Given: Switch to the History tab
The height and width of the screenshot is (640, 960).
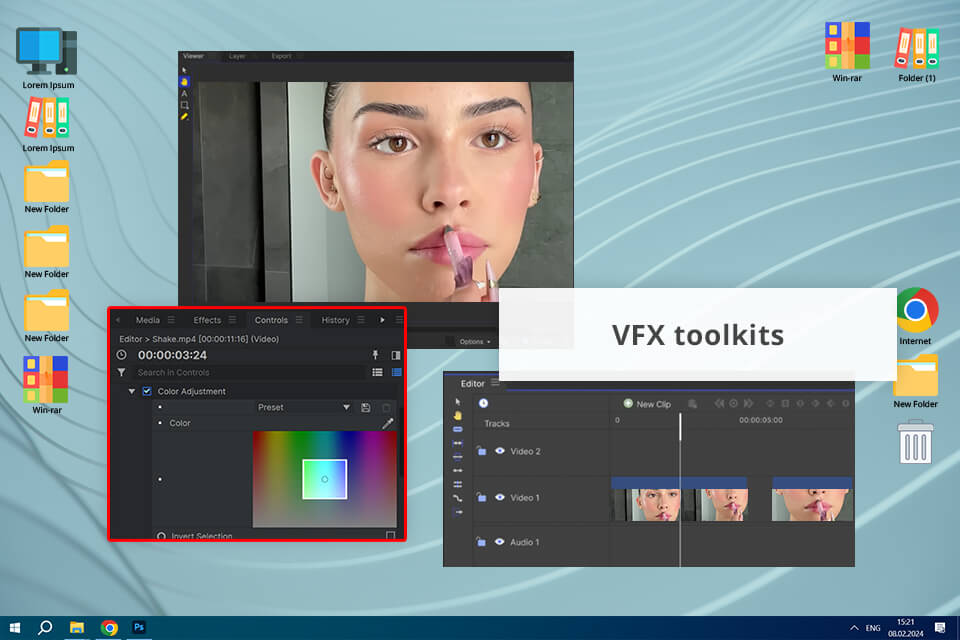Looking at the screenshot, I should click(x=336, y=320).
